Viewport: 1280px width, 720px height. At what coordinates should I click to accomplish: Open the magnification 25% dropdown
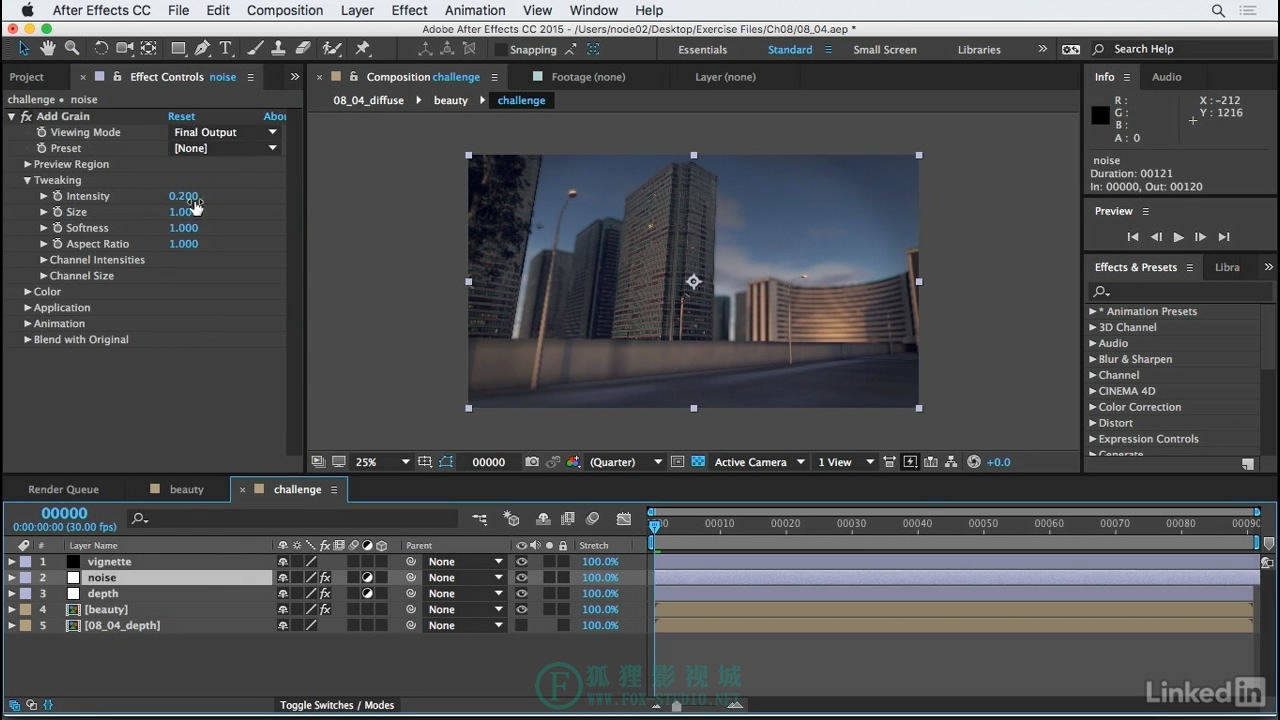383,462
